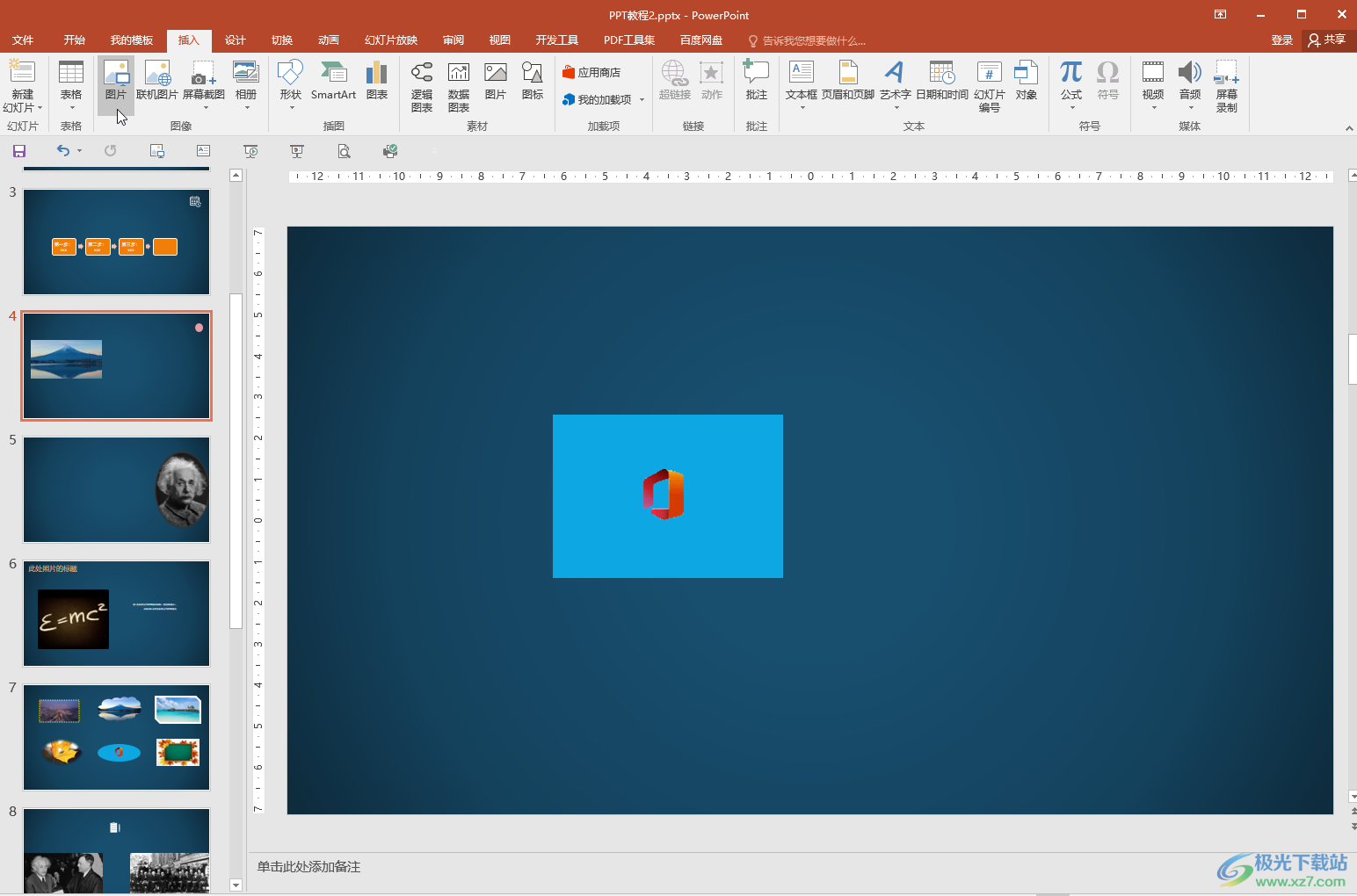1357x896 pixels.
Task: Open the 图标 icons library
Action: [533, 81]
